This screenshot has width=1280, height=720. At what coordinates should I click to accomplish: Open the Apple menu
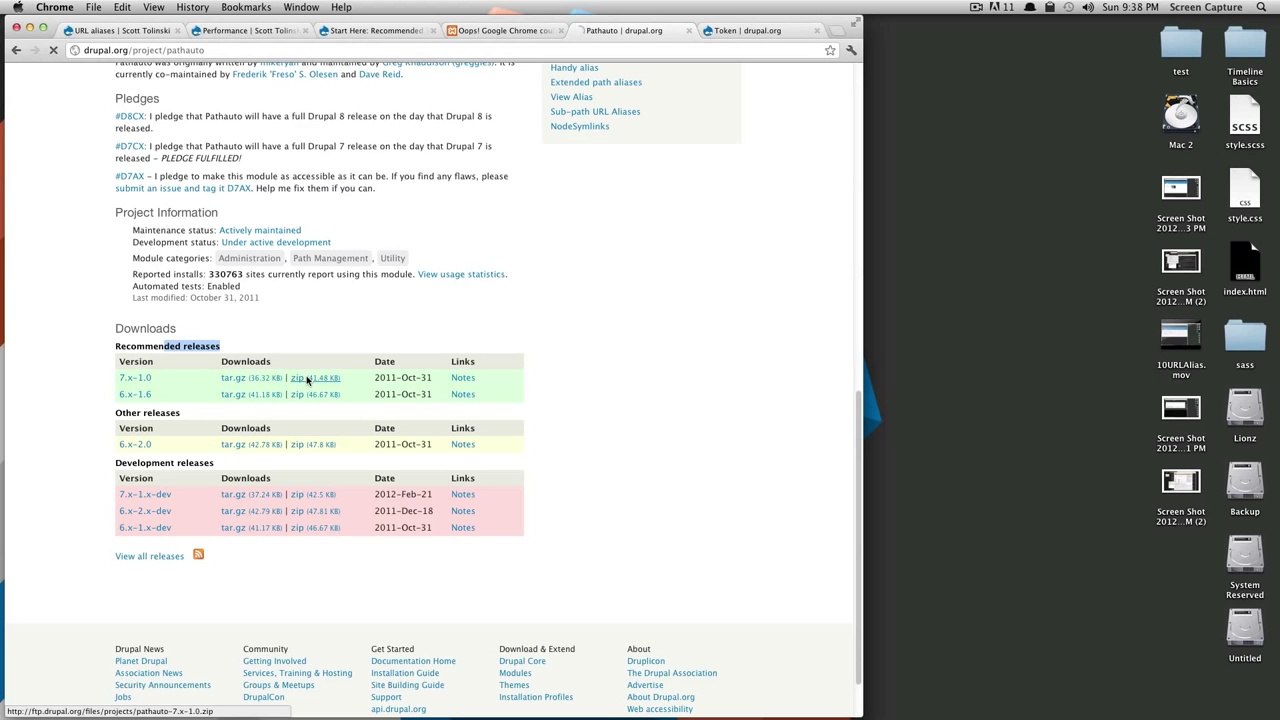18,7
